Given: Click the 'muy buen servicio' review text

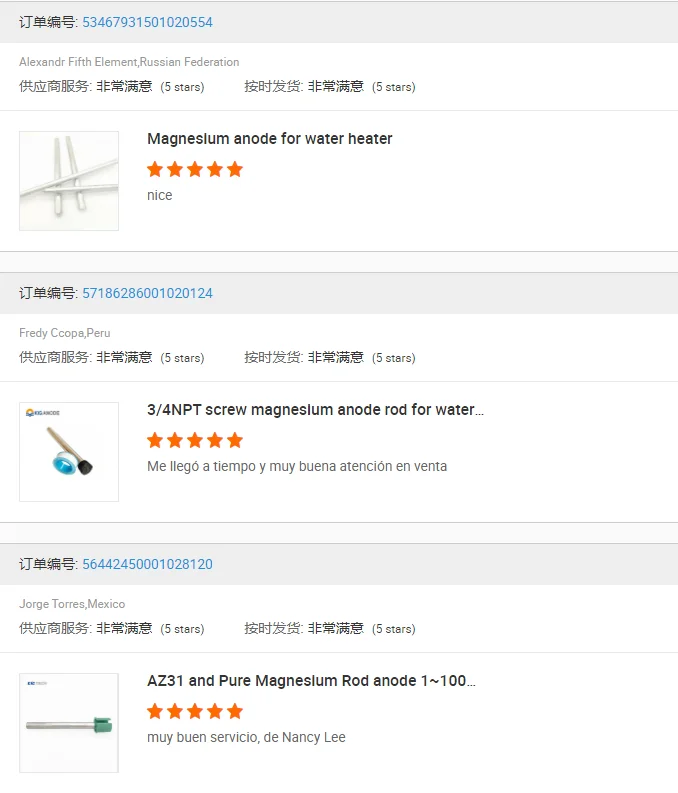Looking at the screenshot, I should 246,737.
